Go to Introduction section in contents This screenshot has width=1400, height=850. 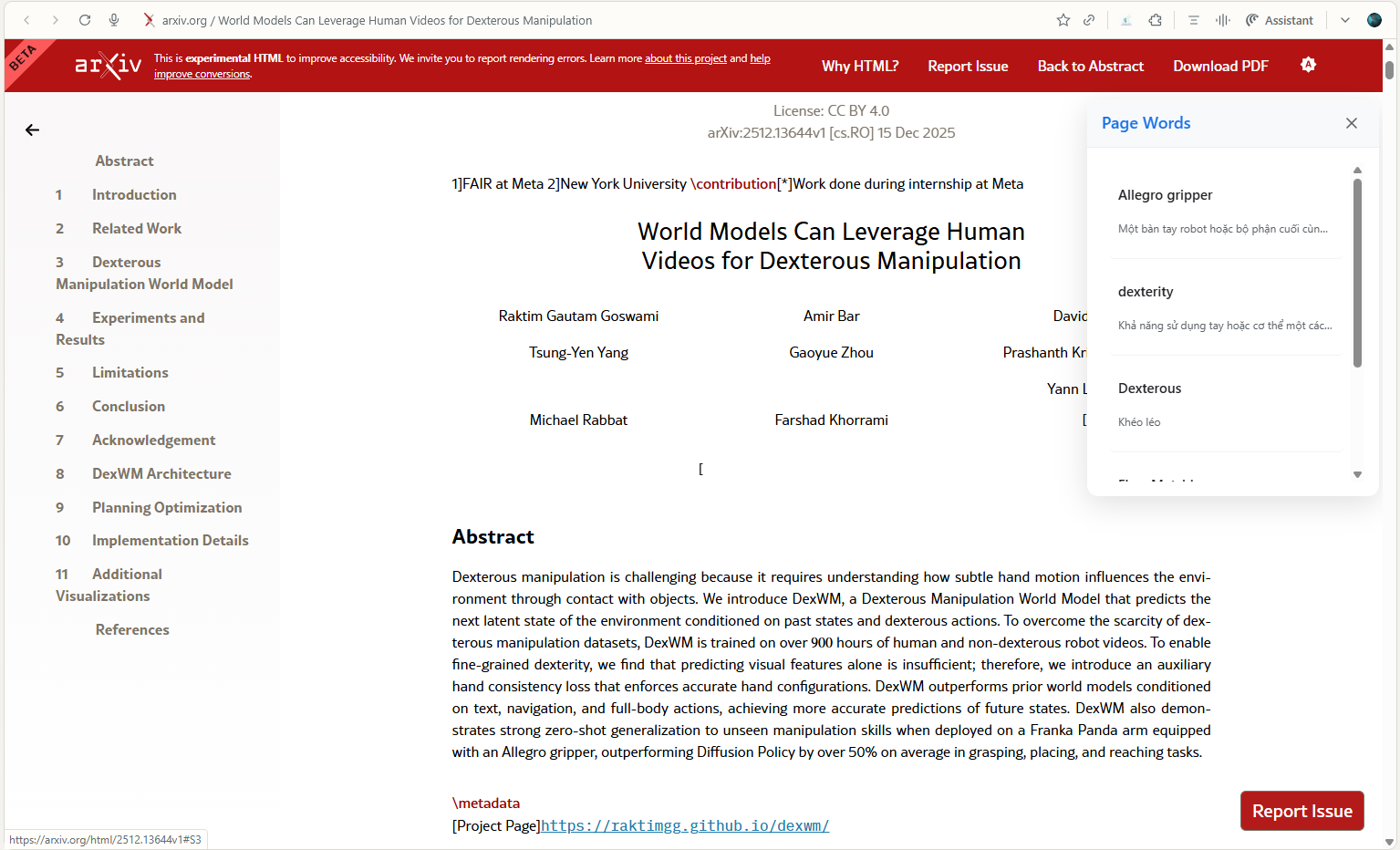click(134, 194)
